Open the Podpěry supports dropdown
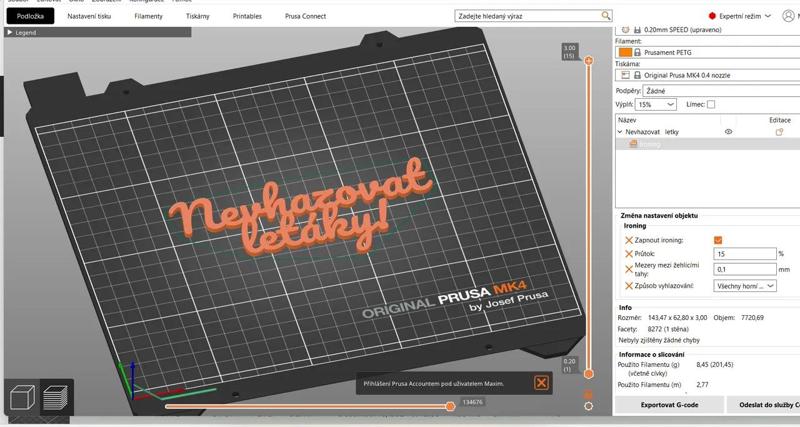800x427 pixels. pos(721,91)
